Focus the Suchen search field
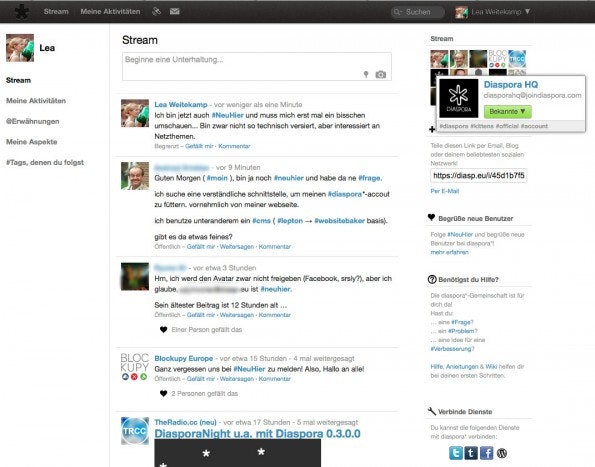This screenshot has width=595, height=467. pyautogui.click(x=417, y=12)
